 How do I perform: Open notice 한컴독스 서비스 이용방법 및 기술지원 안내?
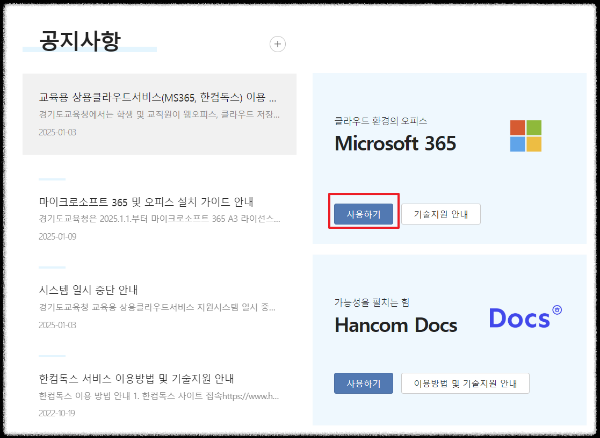(136, 378)
